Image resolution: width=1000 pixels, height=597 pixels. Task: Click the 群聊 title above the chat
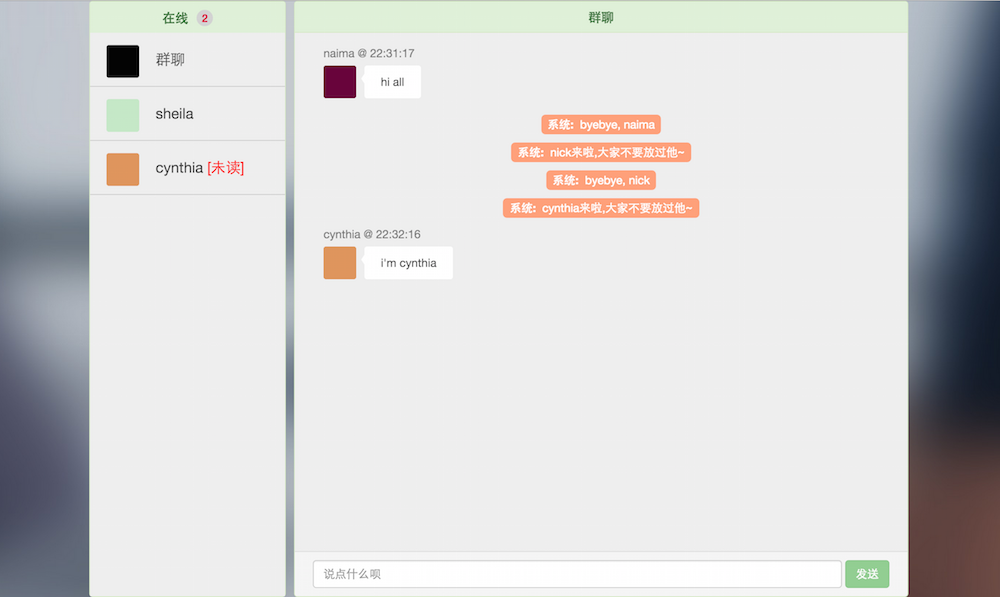[x=601, y=18]
